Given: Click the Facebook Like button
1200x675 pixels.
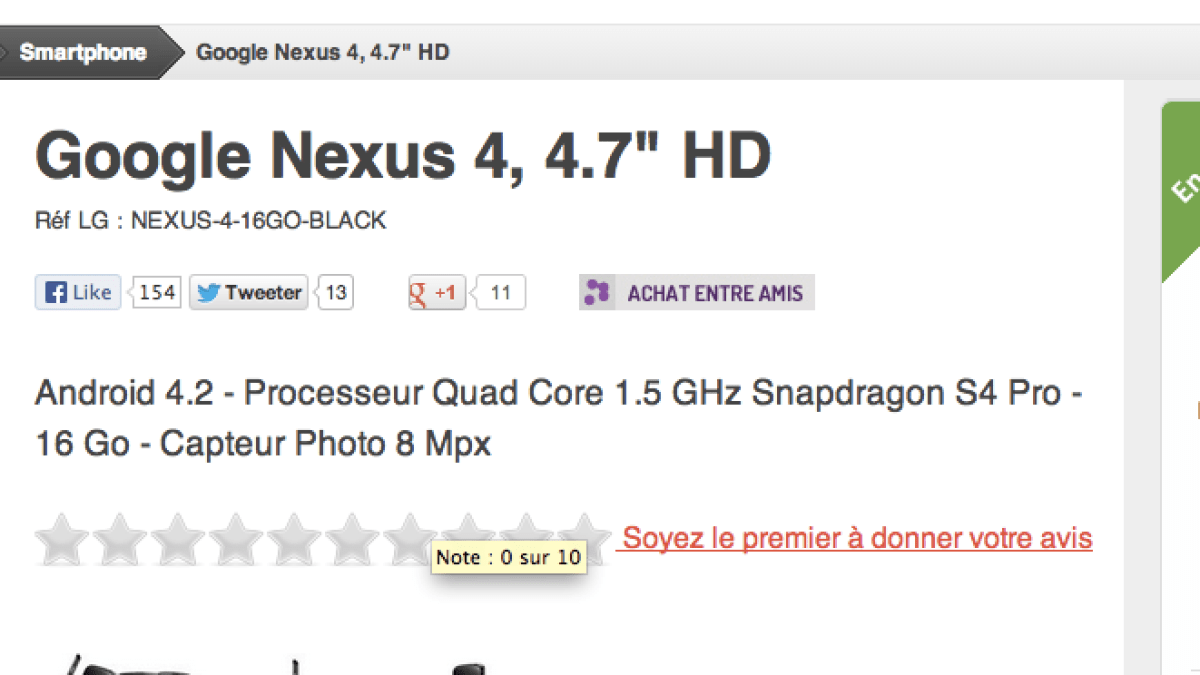Looking at the screenshot, I should pyautogui.click(x=78, y=293).
